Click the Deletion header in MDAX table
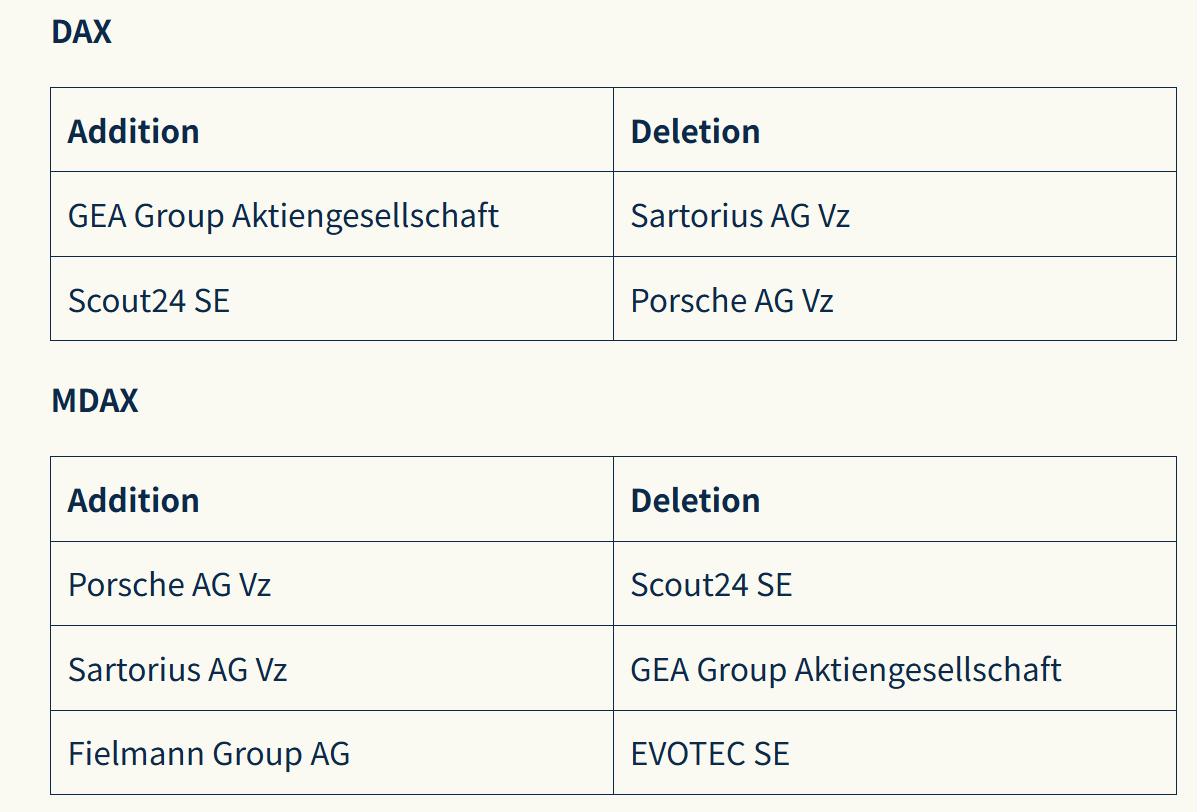 tap(695, 500)
